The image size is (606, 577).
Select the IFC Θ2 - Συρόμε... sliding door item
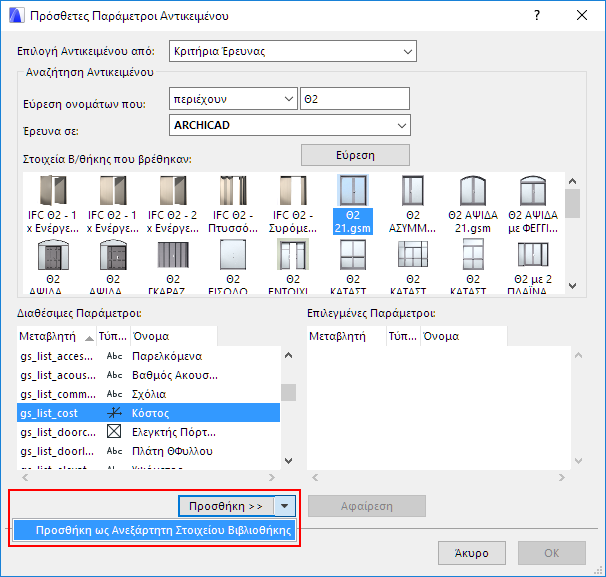tap(293, 204)
